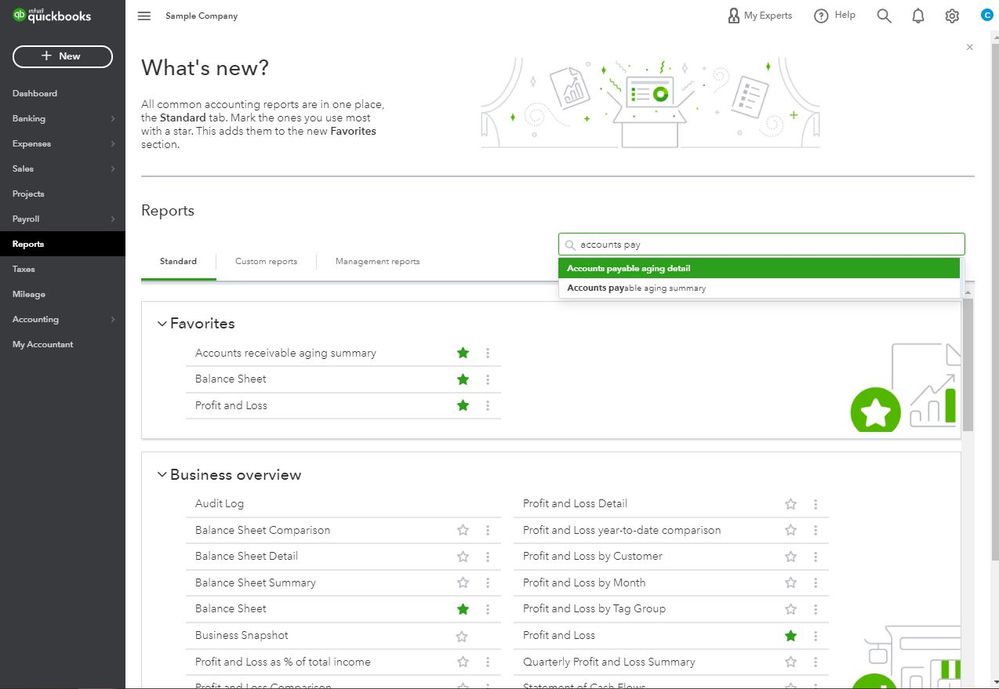Star the Balance Sheet Detail report
This screenshot has width=999, height=689.
[463, 556]
